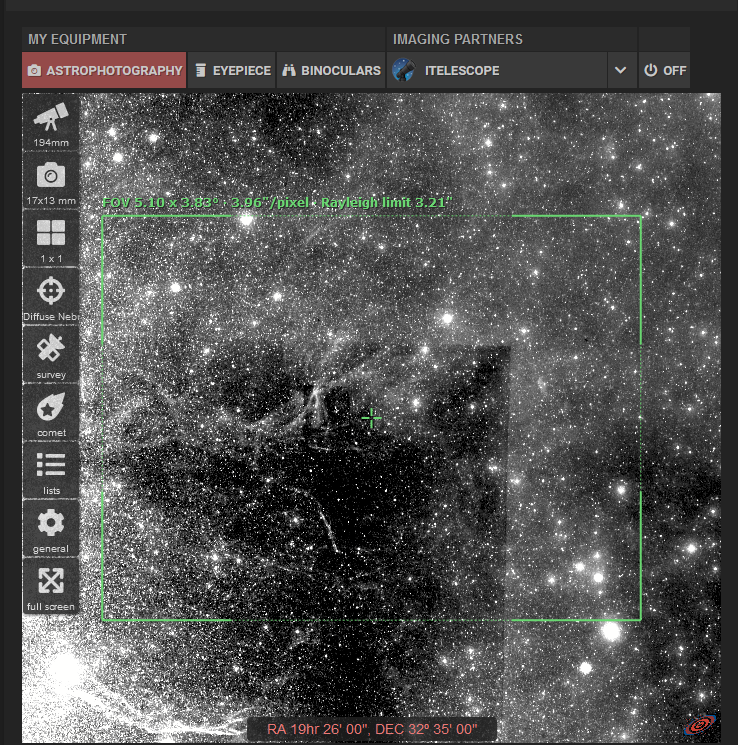Click the MY EQUIPMENT heading
The height and width of the screenshot is (745, 738).
[77, 39]
